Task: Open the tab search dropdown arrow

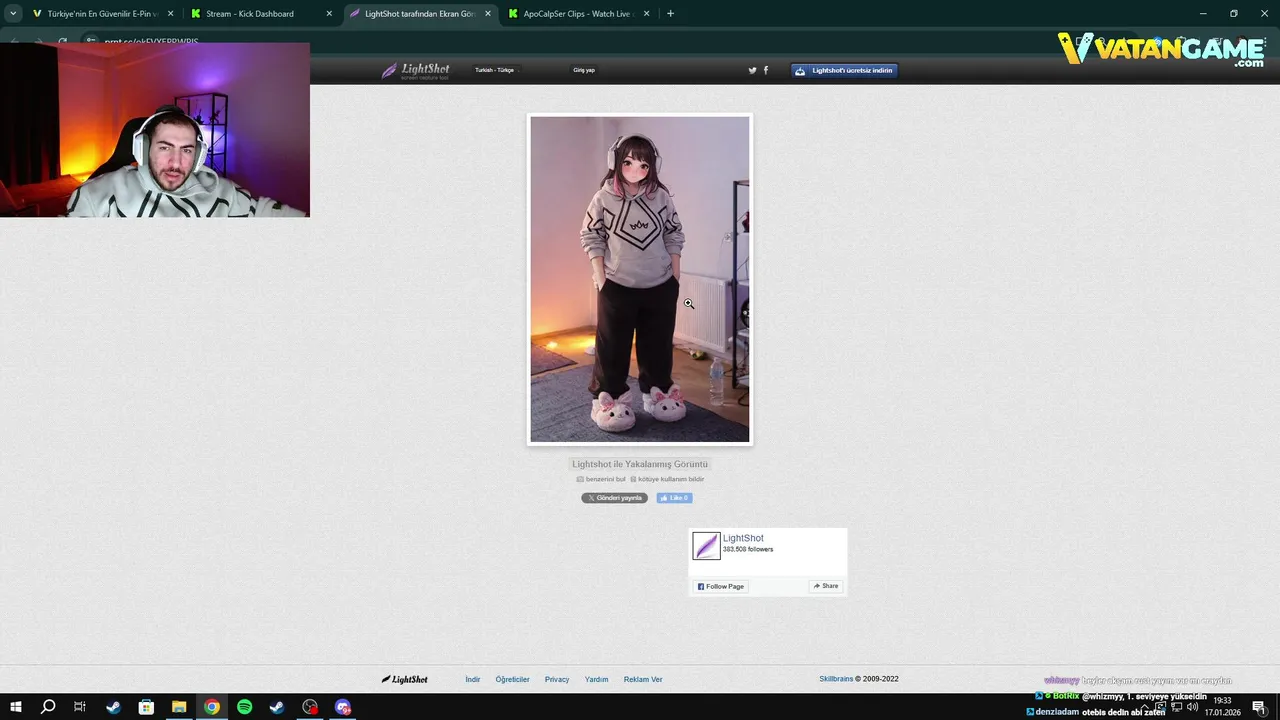Action: 13,14
